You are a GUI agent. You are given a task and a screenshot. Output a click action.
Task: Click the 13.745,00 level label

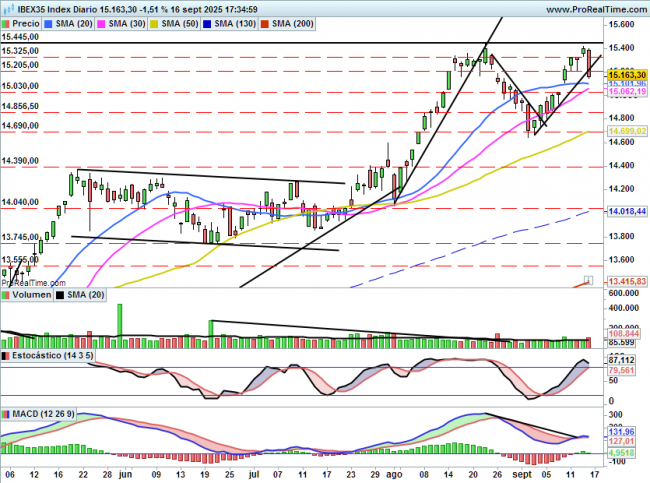20,237
